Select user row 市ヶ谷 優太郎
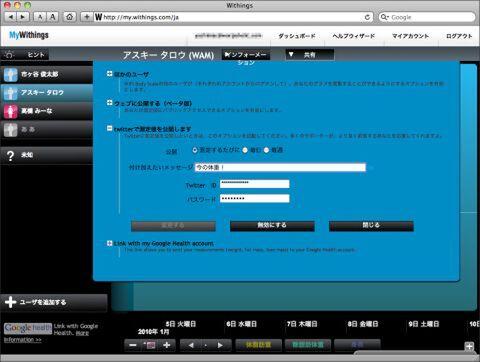 click(47, 75)
